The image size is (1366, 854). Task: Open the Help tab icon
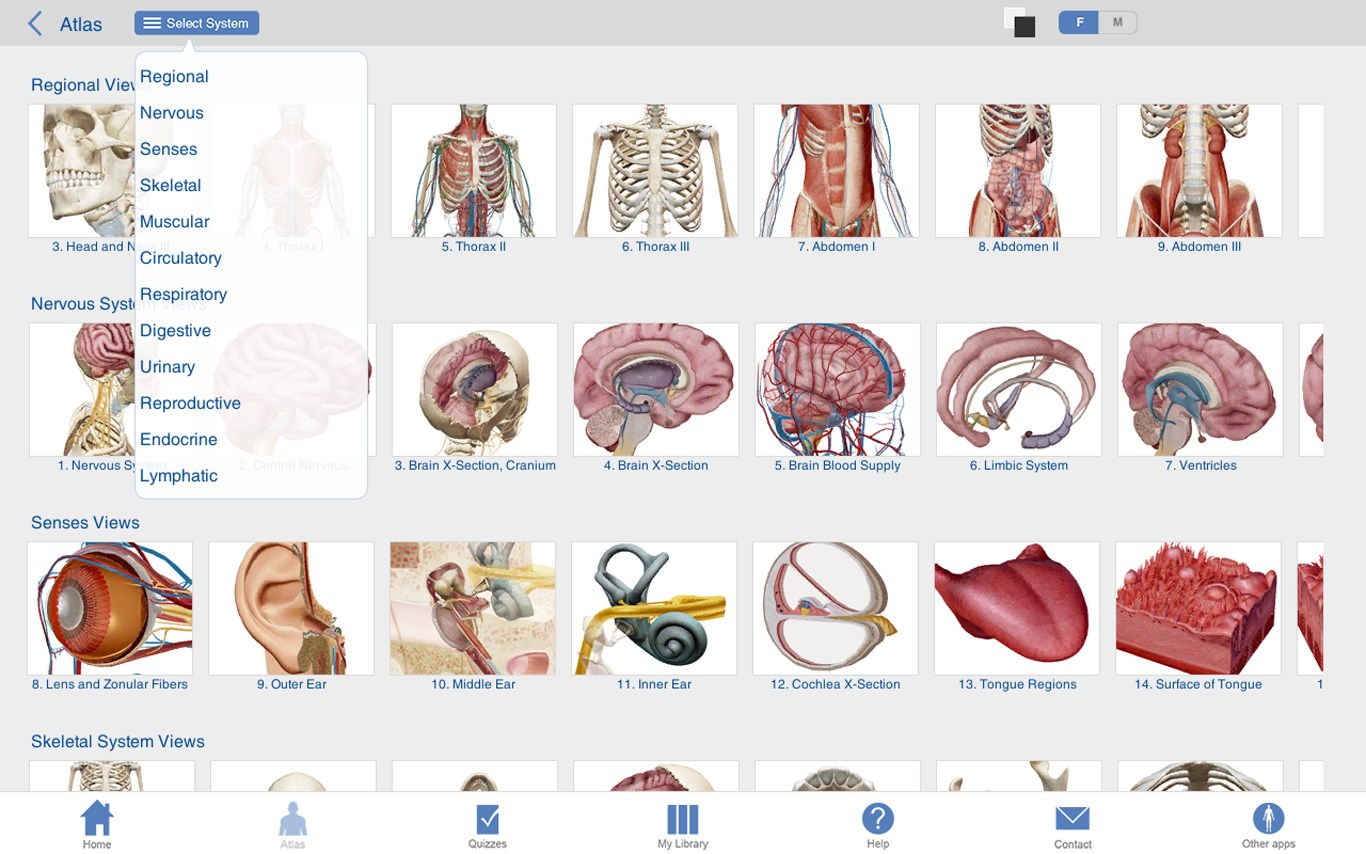point(878,818)
